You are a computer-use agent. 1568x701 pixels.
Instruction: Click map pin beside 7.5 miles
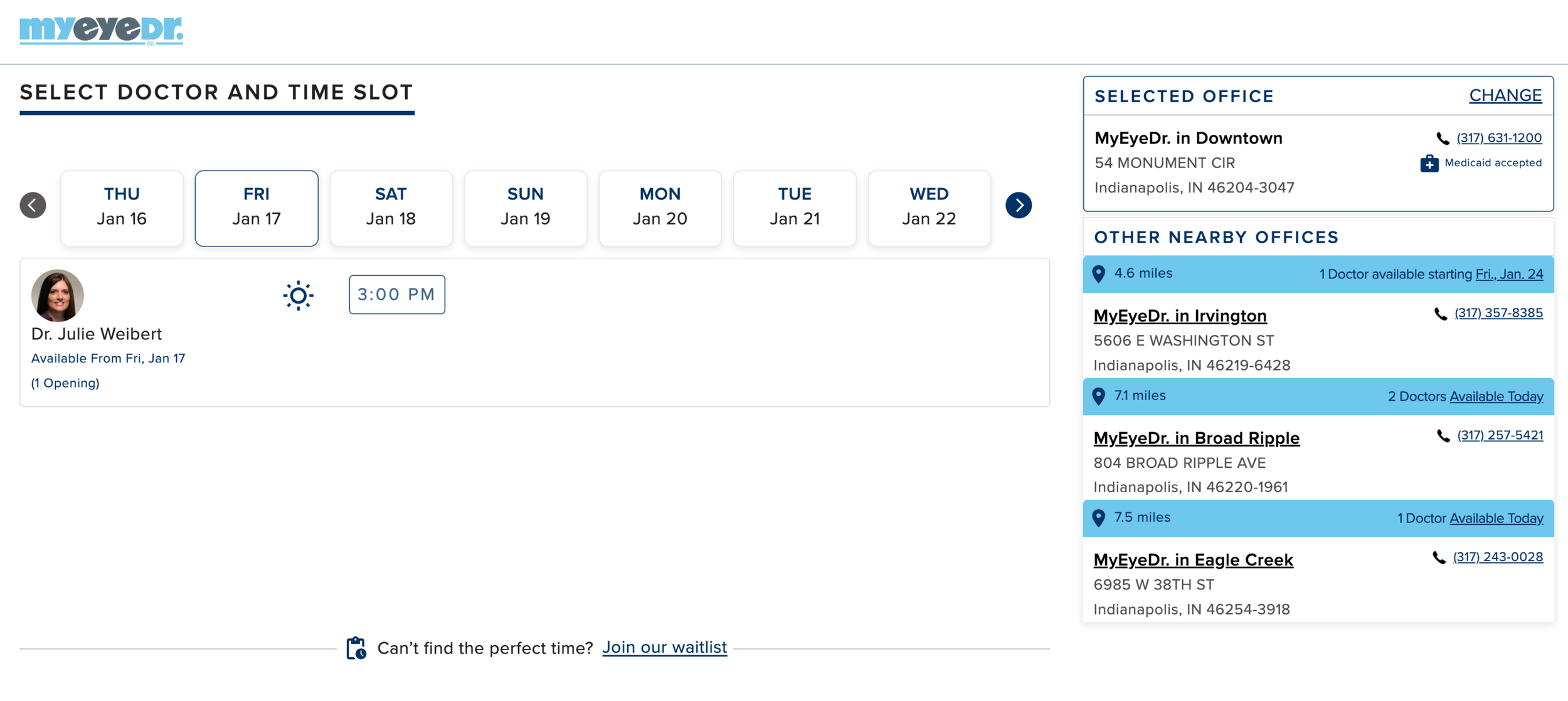[1098, 518]
